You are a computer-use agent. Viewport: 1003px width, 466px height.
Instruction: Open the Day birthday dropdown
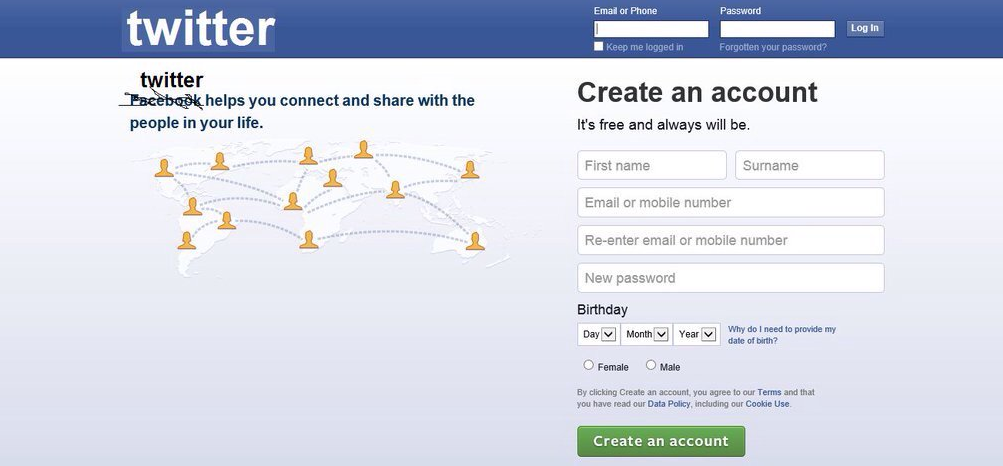tap(598, 334)
